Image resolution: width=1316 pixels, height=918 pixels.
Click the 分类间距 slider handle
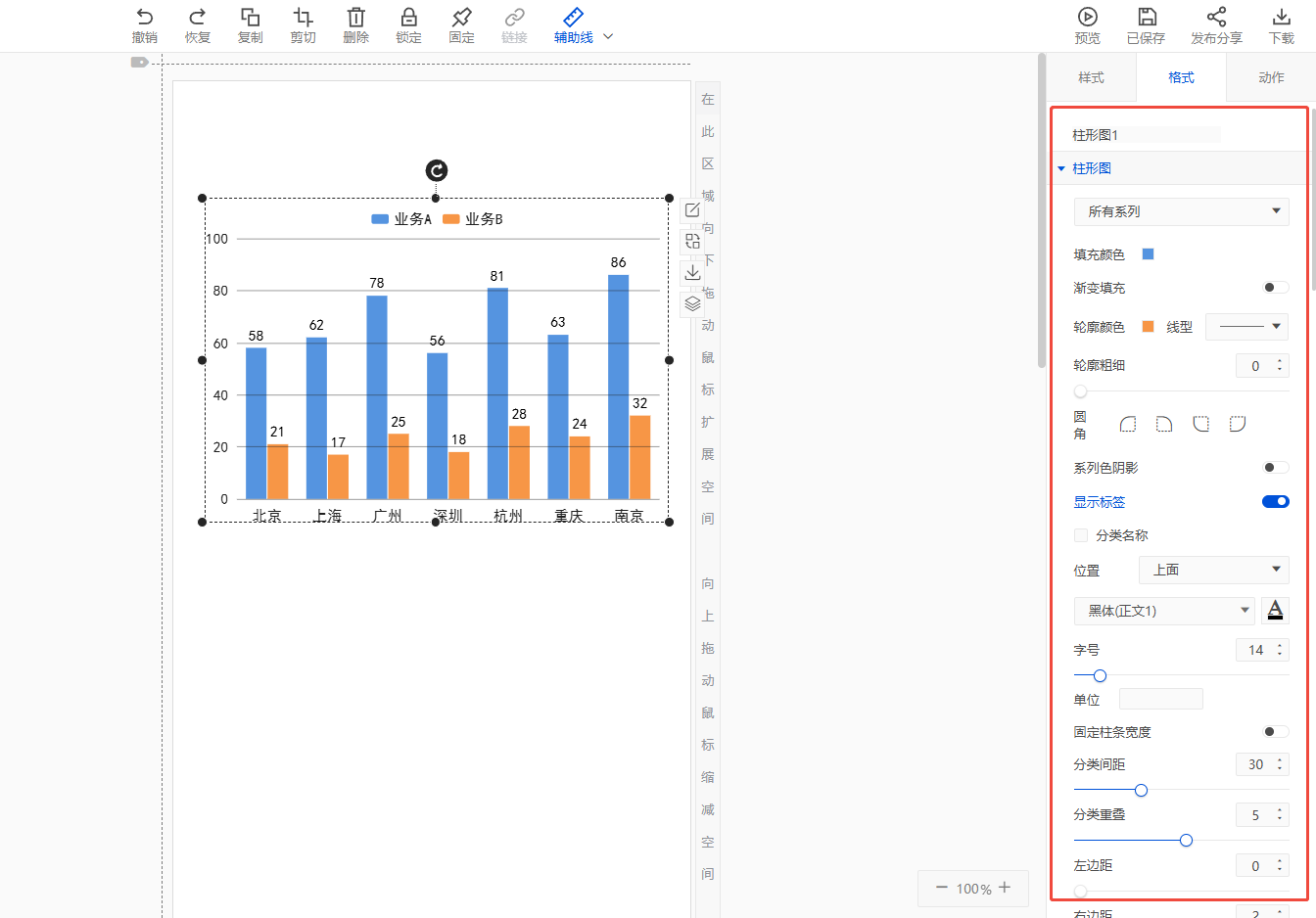pyautogui.click(x=1141, y=790)
